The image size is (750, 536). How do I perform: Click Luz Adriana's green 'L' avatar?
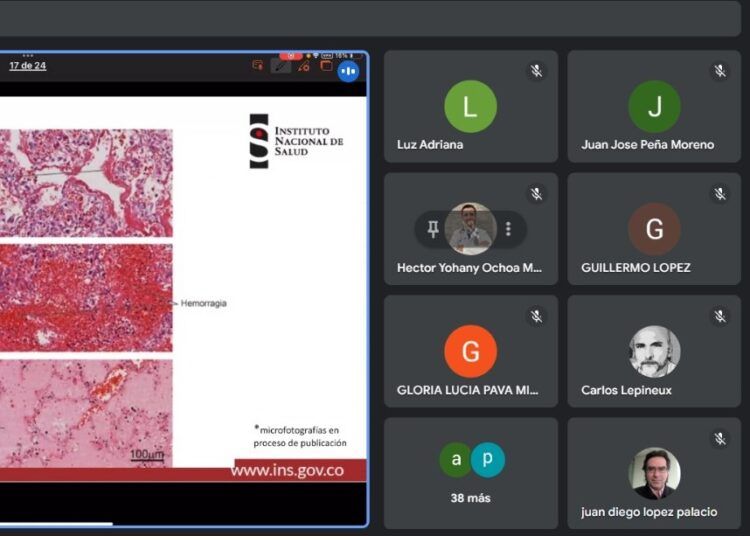pyautogui.click(x=471, y=106)
